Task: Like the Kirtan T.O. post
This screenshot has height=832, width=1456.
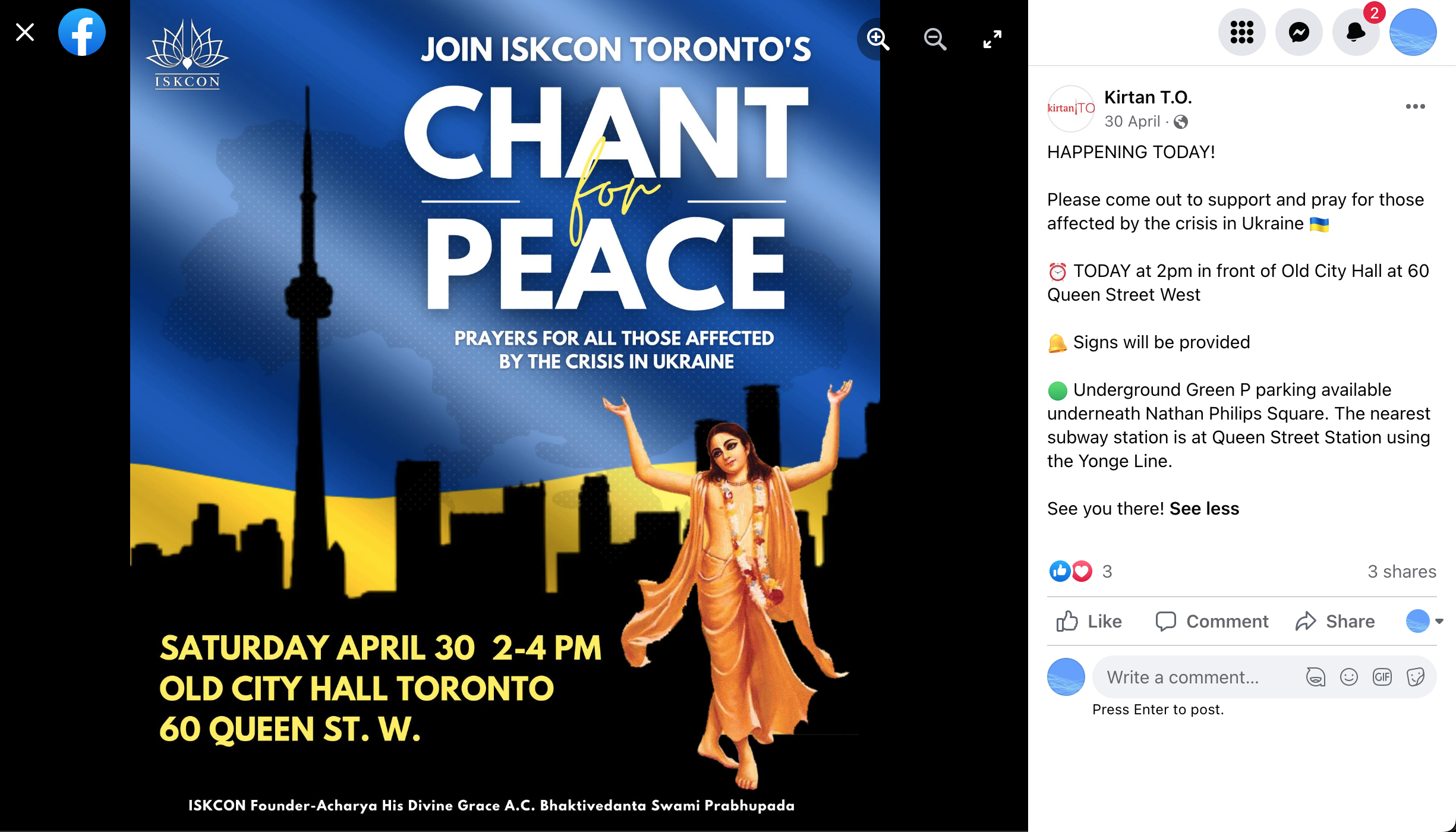Action: (1089, 621)
